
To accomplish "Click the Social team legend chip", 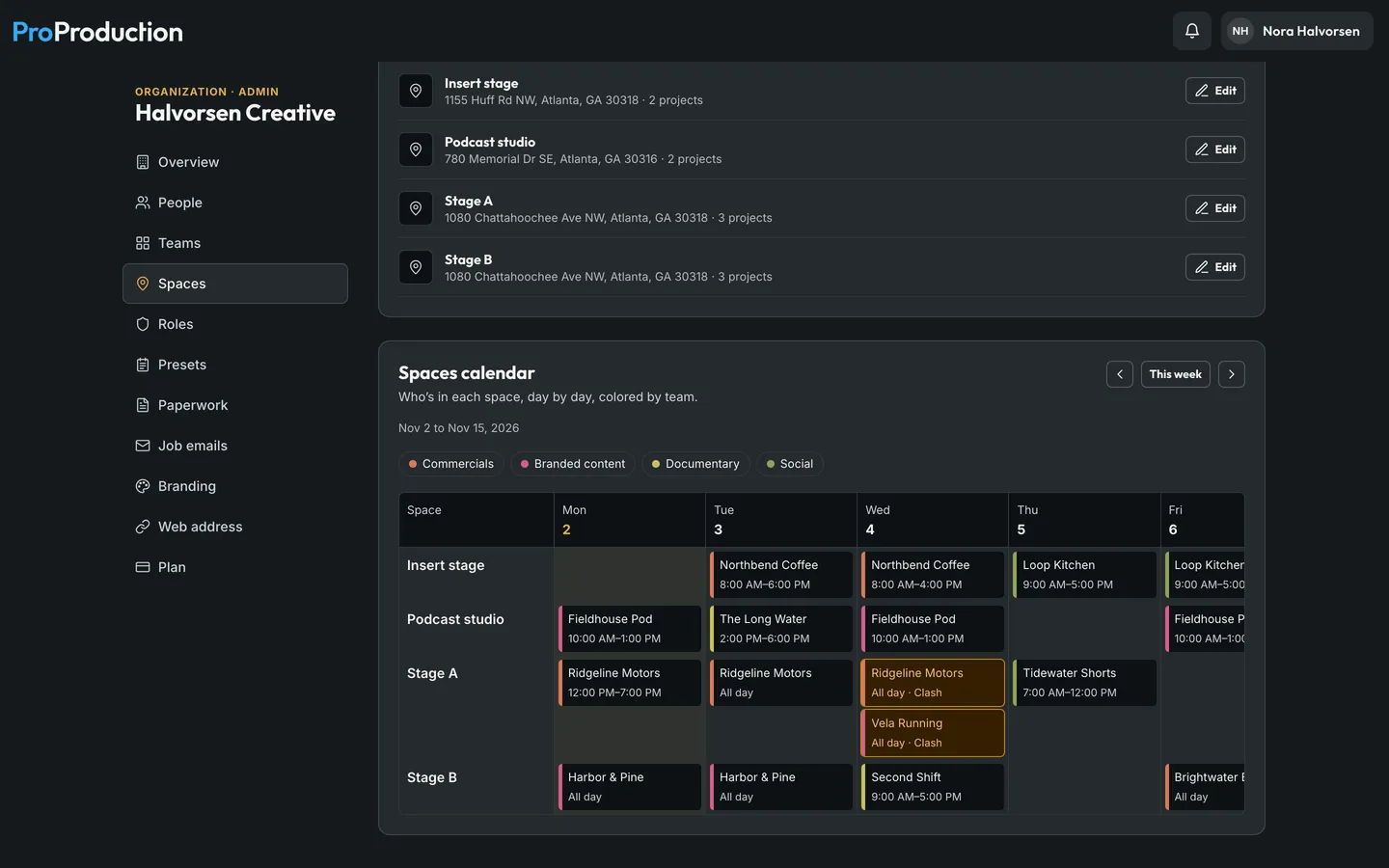I will tap(790, 464).
